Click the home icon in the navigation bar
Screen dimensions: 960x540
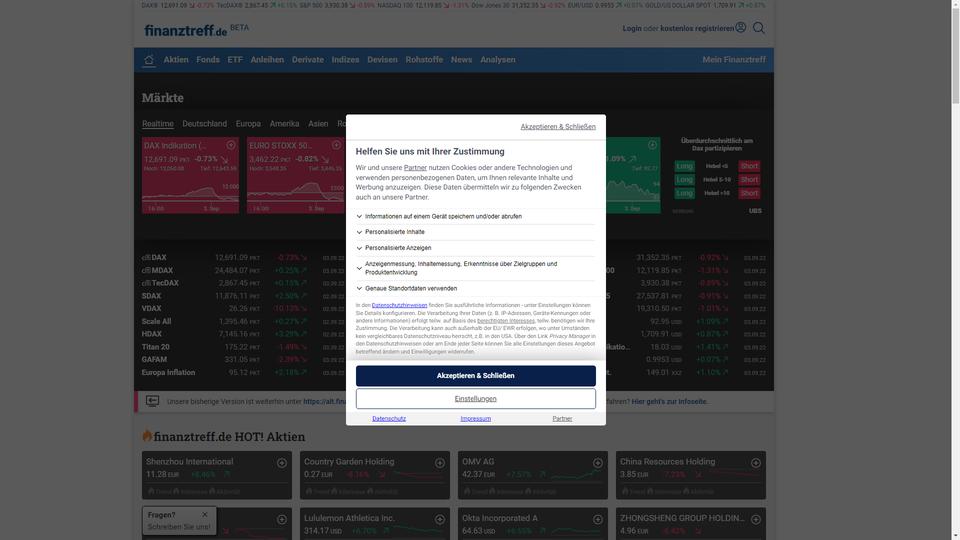click(149, 60)
